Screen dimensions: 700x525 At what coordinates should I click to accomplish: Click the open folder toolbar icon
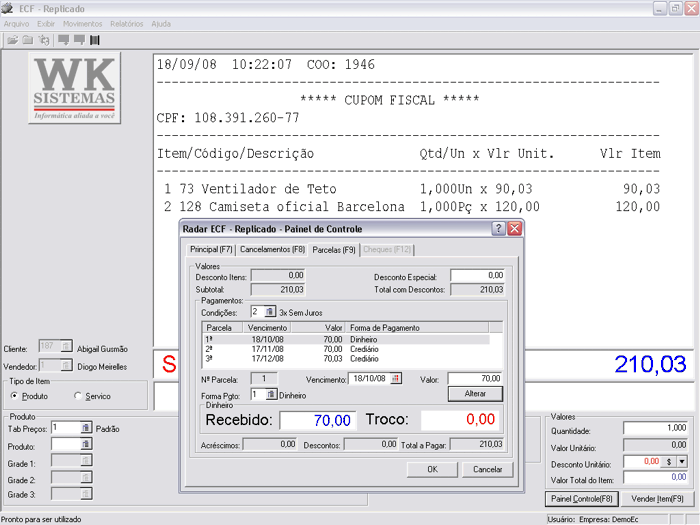(13, 41)
